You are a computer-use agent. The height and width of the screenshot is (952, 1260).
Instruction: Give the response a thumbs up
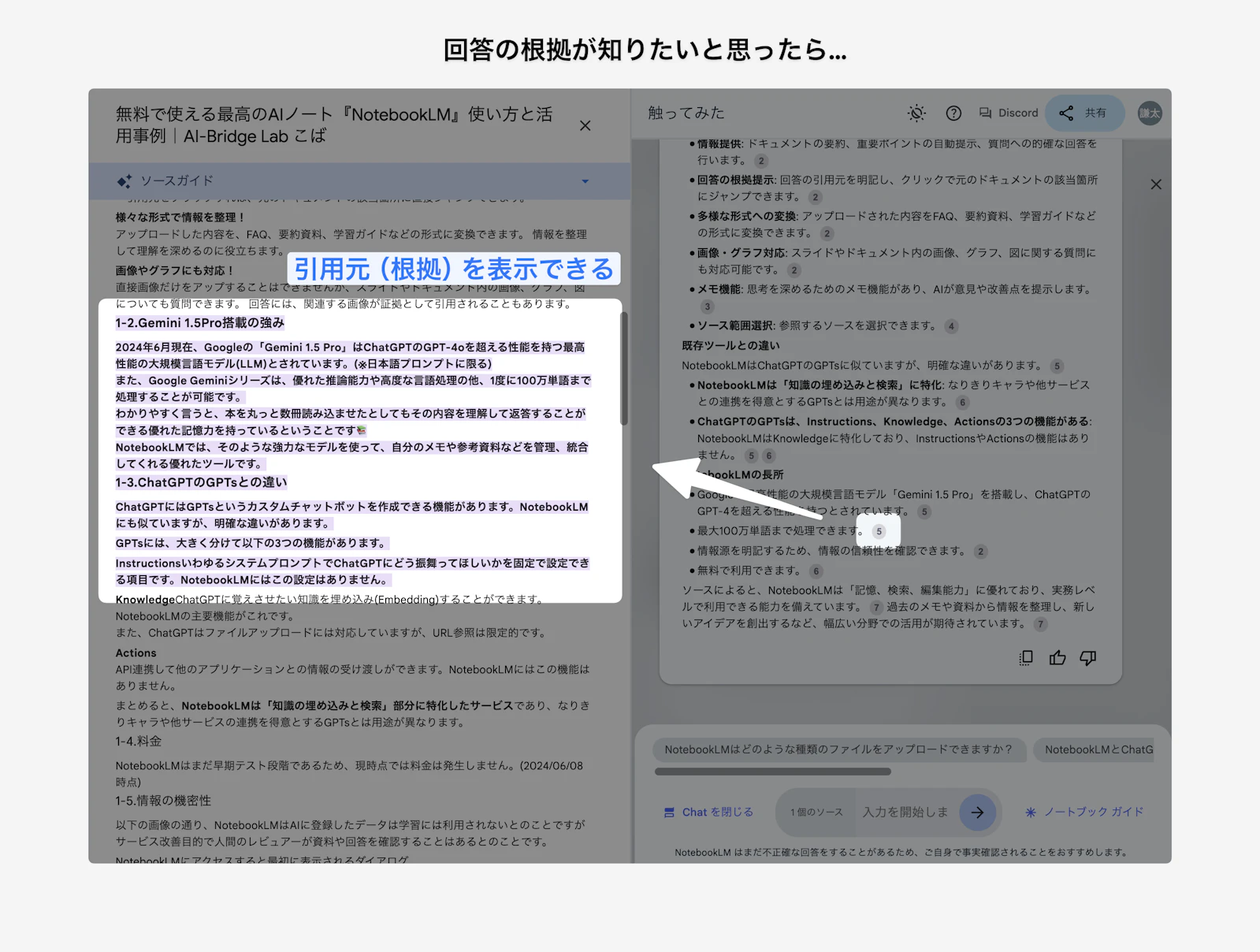point(1057,658)
